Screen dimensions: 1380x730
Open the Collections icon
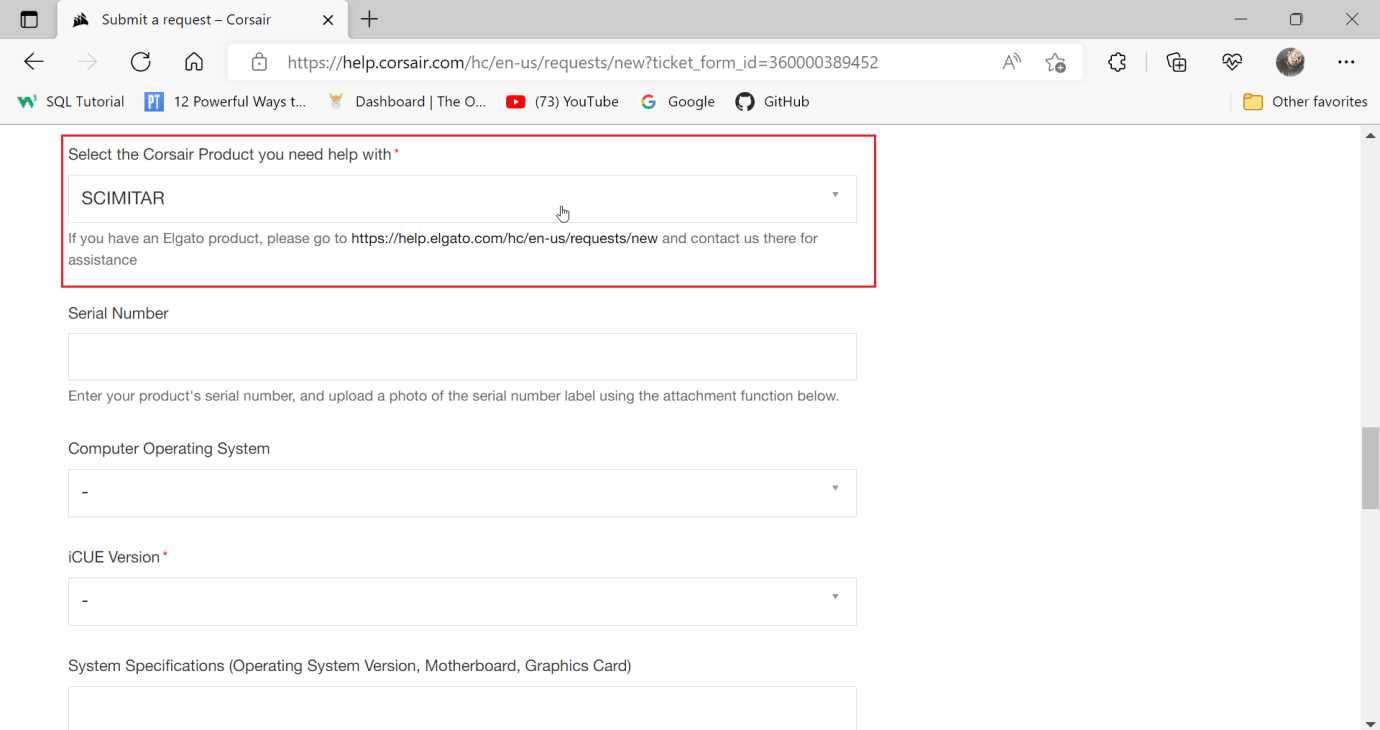tap(1177, 62)
